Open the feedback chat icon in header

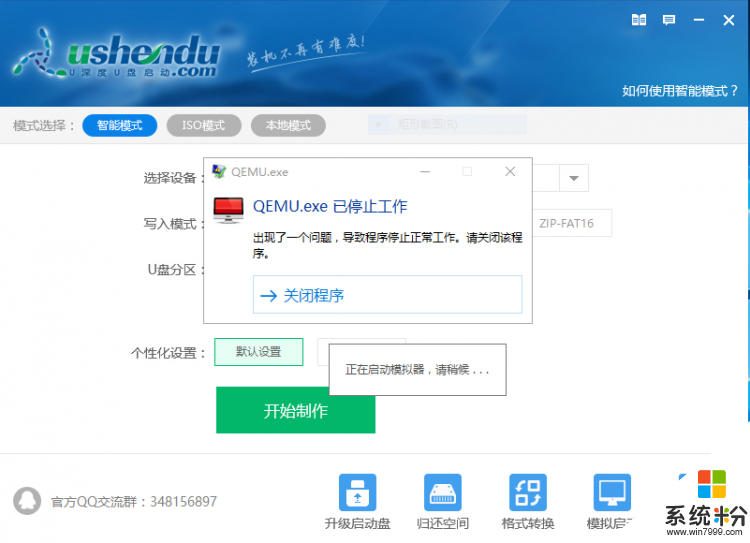(x=669, y=20)
